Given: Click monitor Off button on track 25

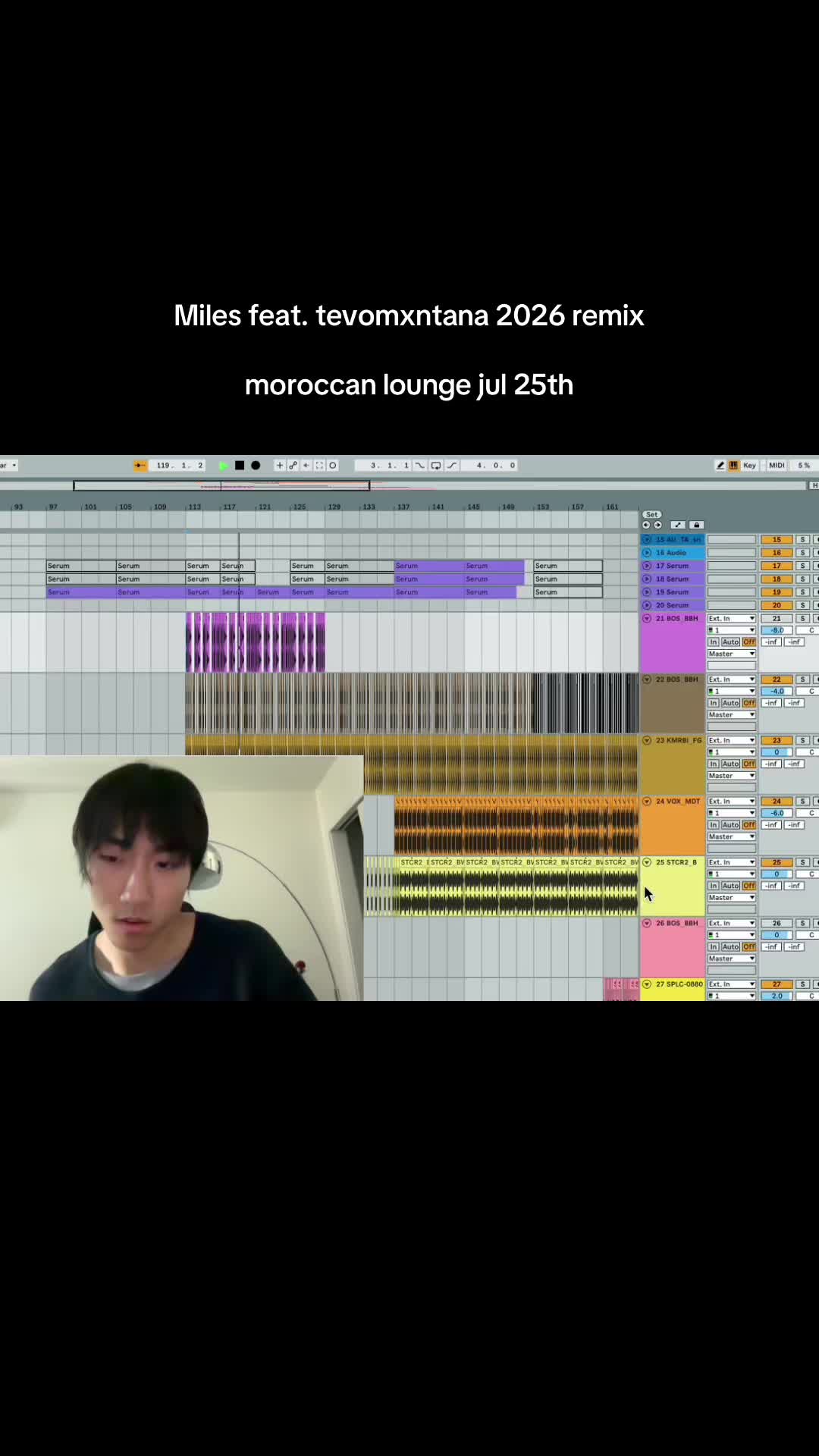Looking at the screenshot, I should pos(749,886).
